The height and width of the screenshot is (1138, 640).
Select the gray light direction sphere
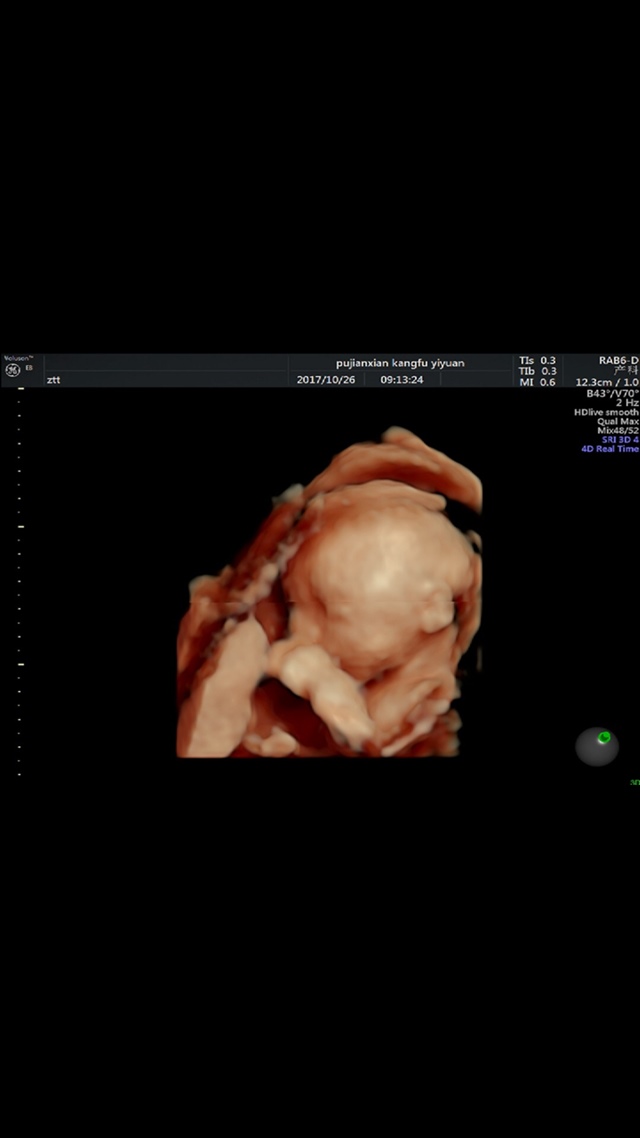(596, 747)
